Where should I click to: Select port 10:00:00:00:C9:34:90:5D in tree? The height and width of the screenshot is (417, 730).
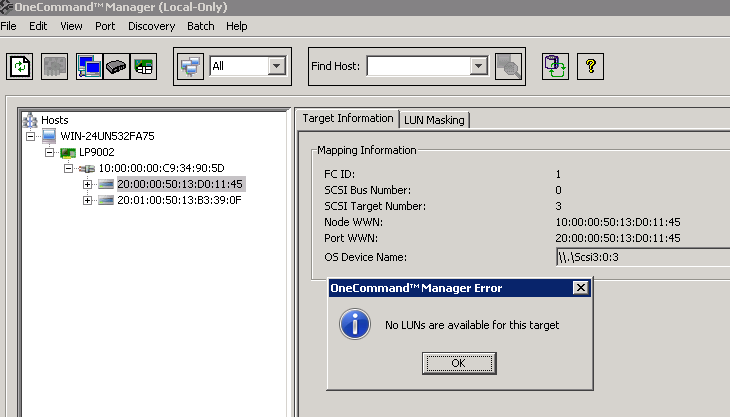[162, 168]
